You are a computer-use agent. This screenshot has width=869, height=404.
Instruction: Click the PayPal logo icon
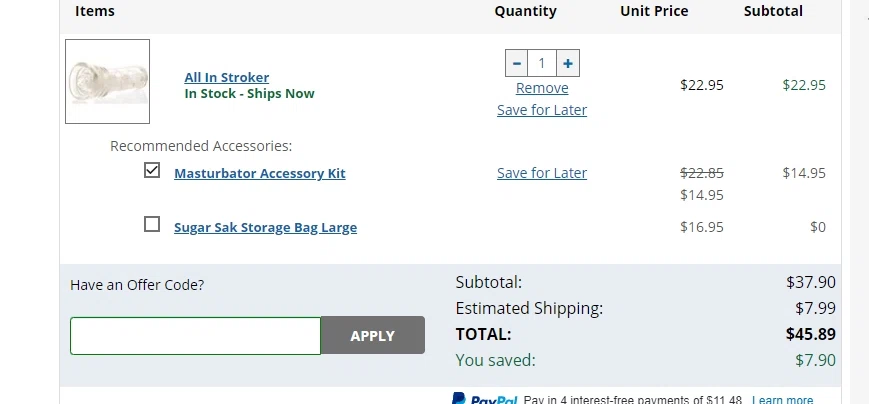click(485, 399)
